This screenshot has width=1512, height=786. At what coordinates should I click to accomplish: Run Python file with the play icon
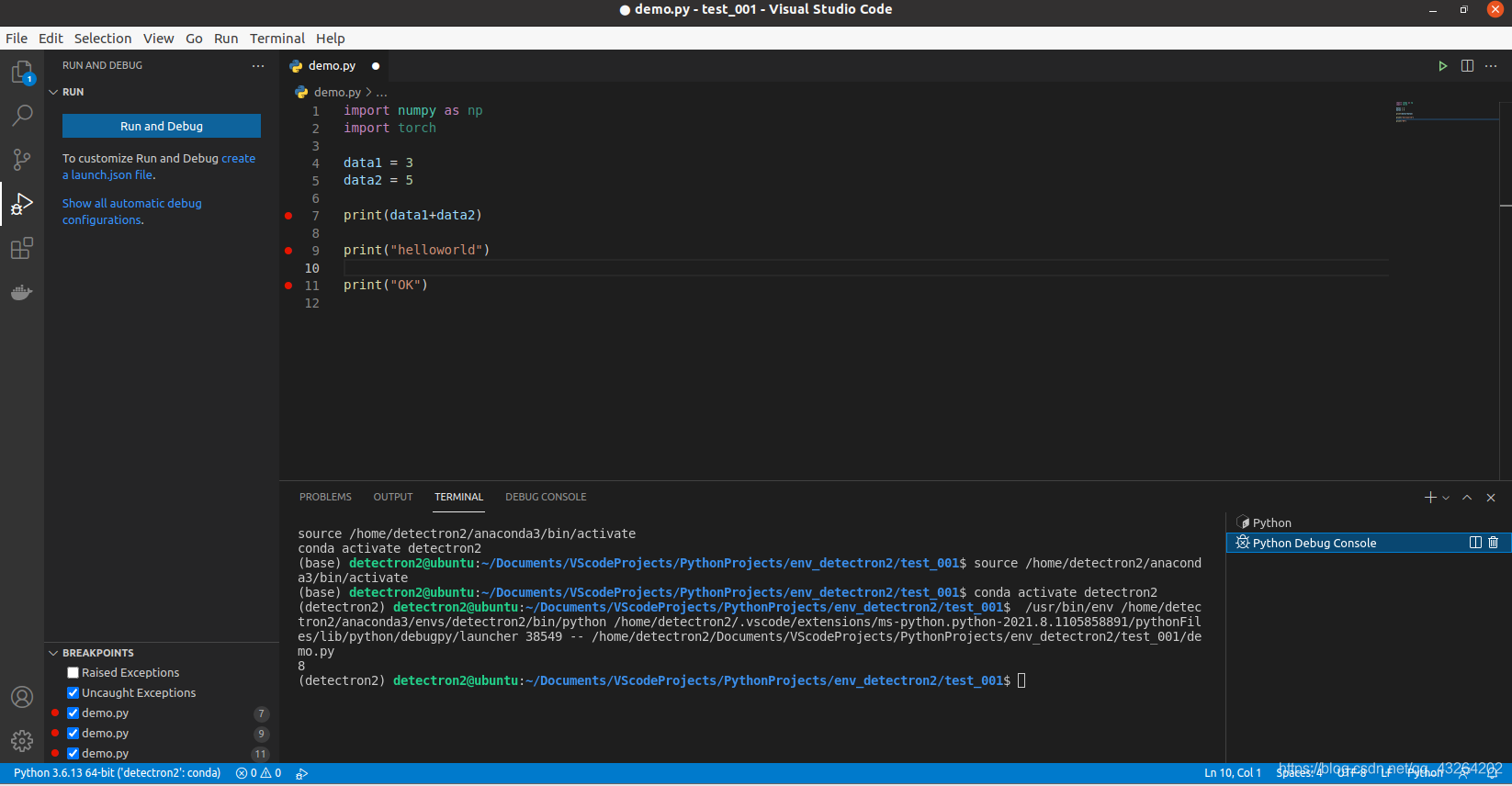(1442, 66)
